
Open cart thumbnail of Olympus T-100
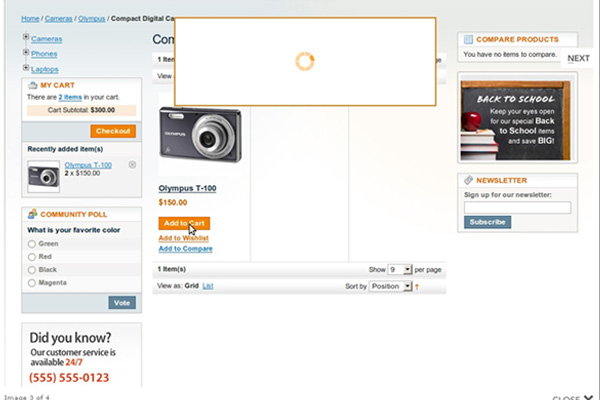(44, 176)
